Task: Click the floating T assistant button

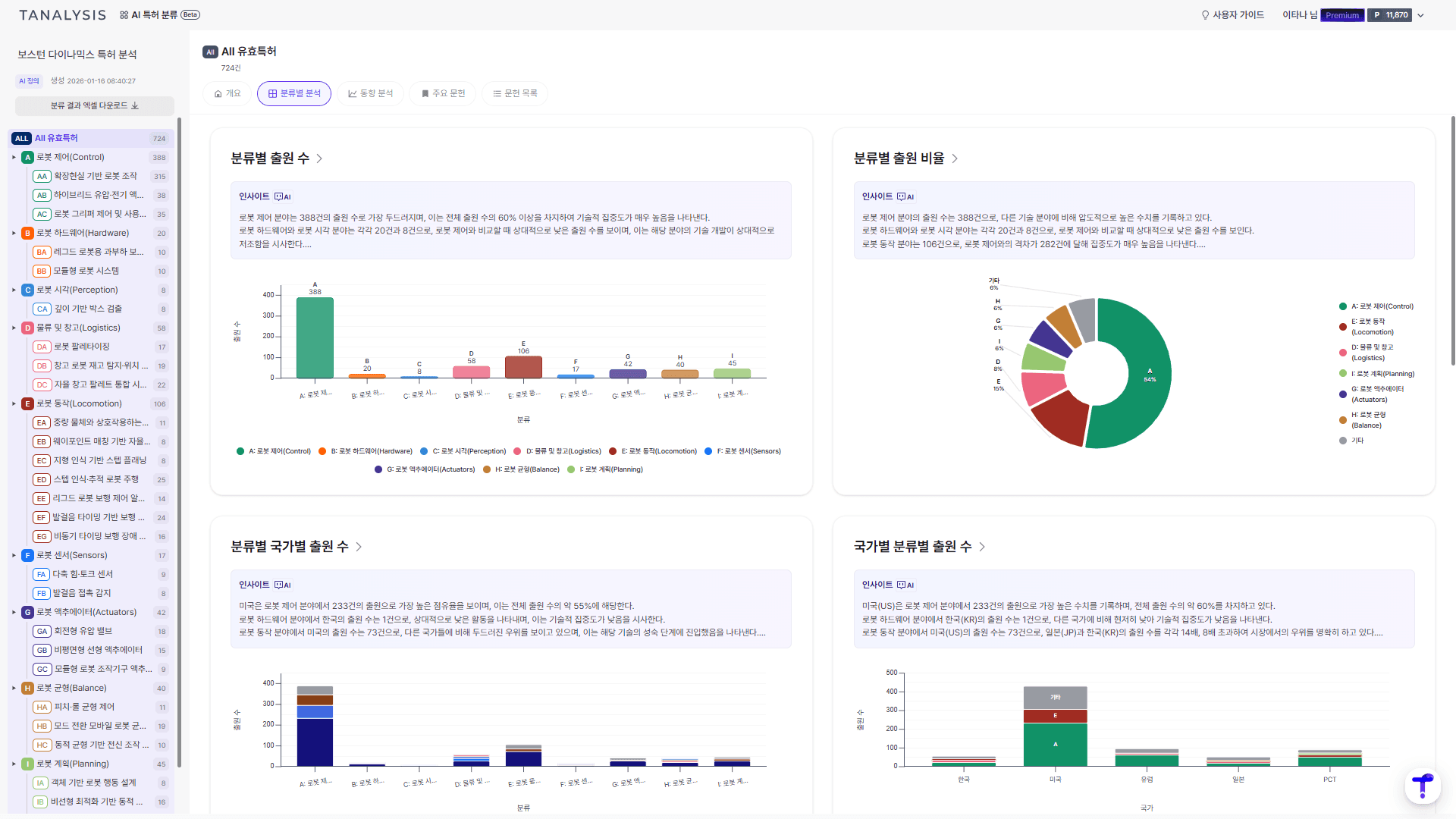Action: [x=1422, y=786]
